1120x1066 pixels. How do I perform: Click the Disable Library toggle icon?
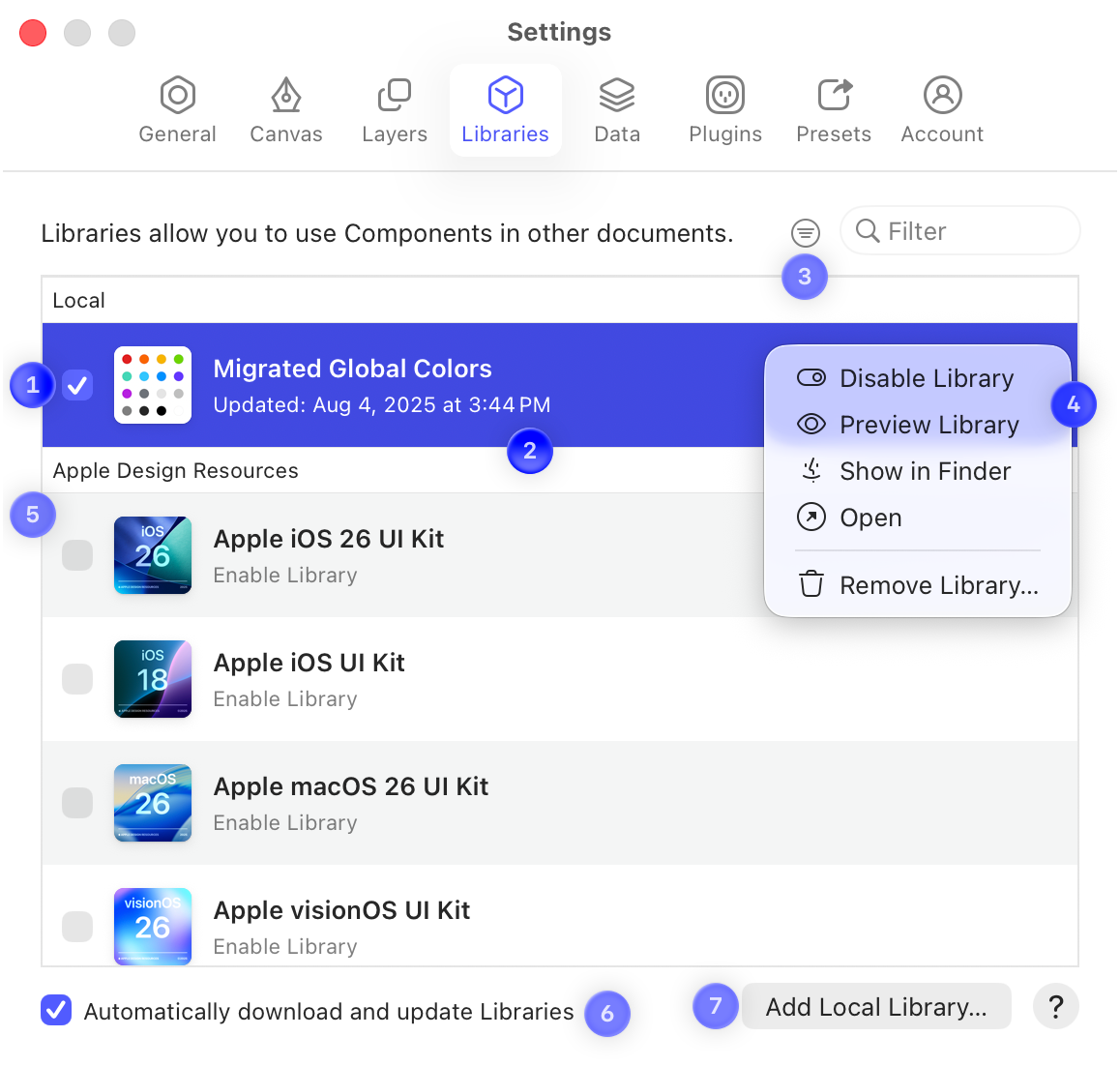coord(811,377)
